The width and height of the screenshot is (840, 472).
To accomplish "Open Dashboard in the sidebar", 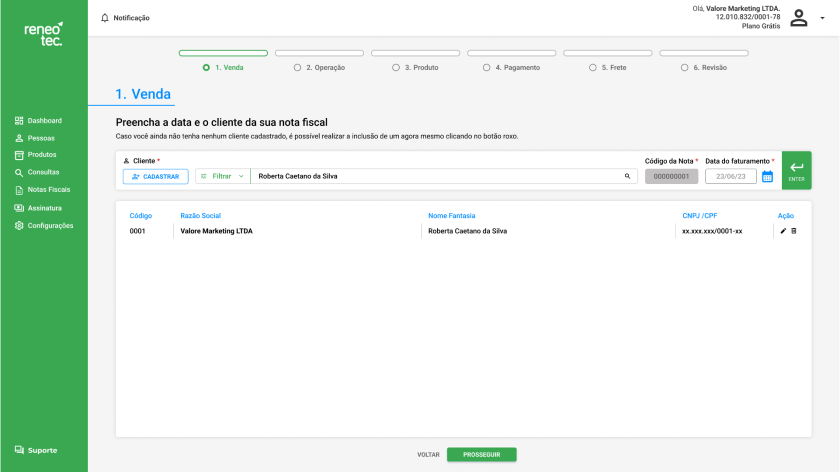I will 44,120.
